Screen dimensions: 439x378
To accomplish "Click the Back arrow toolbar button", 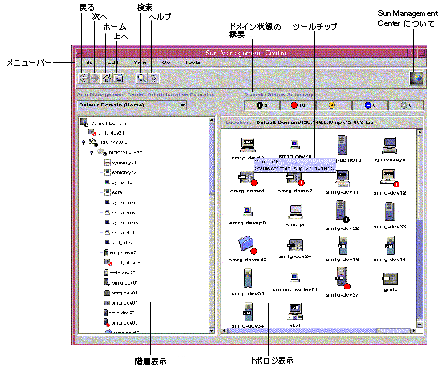I will pos(84,78).
